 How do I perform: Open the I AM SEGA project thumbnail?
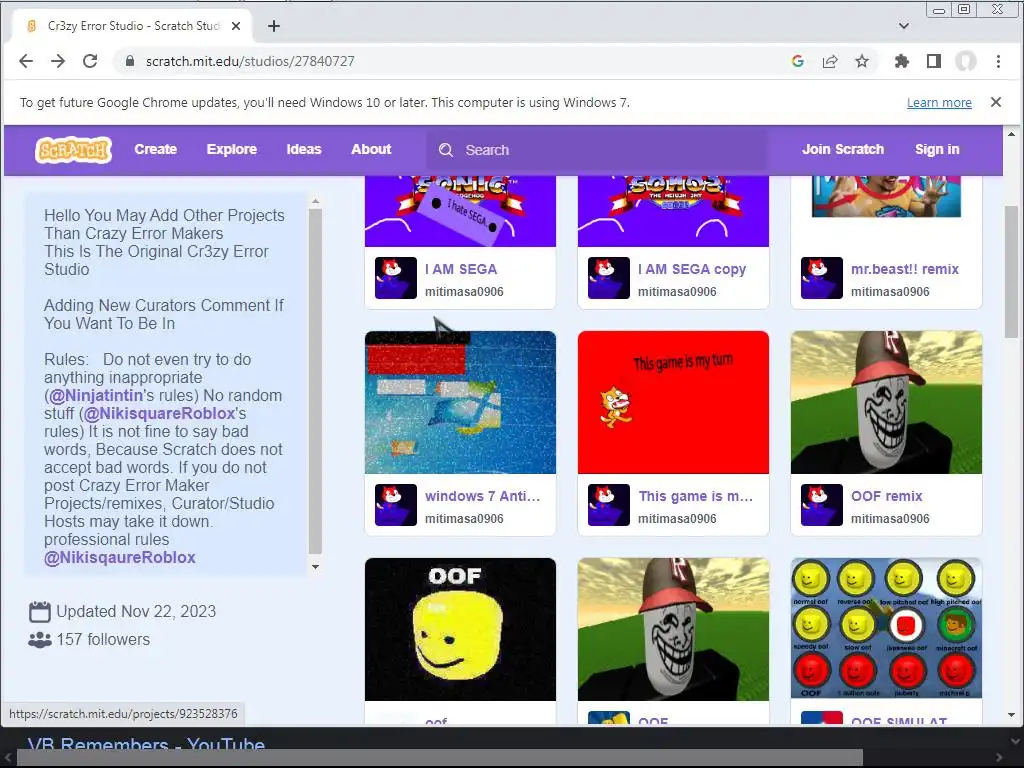tap(460, 211)
